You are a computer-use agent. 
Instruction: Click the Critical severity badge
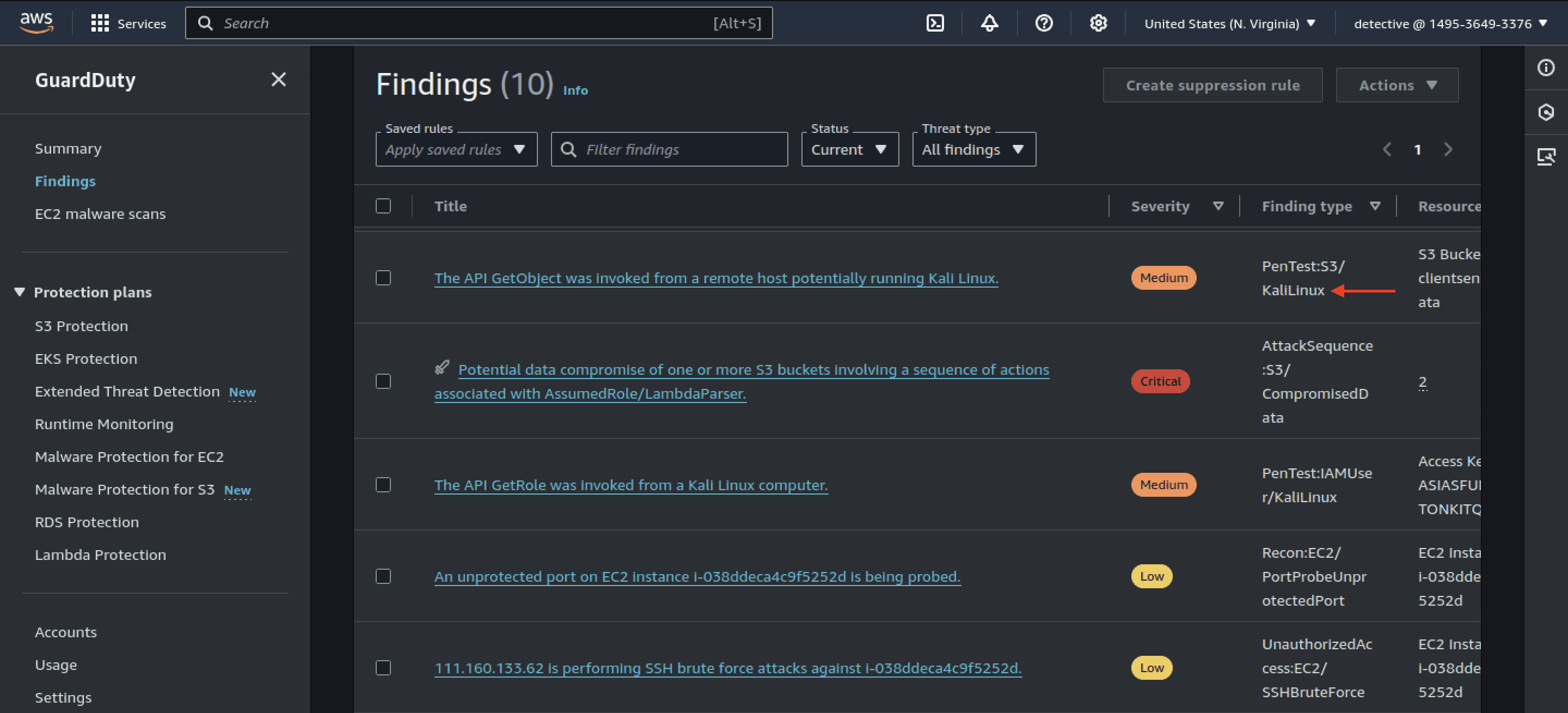[x=1160, y=382]
